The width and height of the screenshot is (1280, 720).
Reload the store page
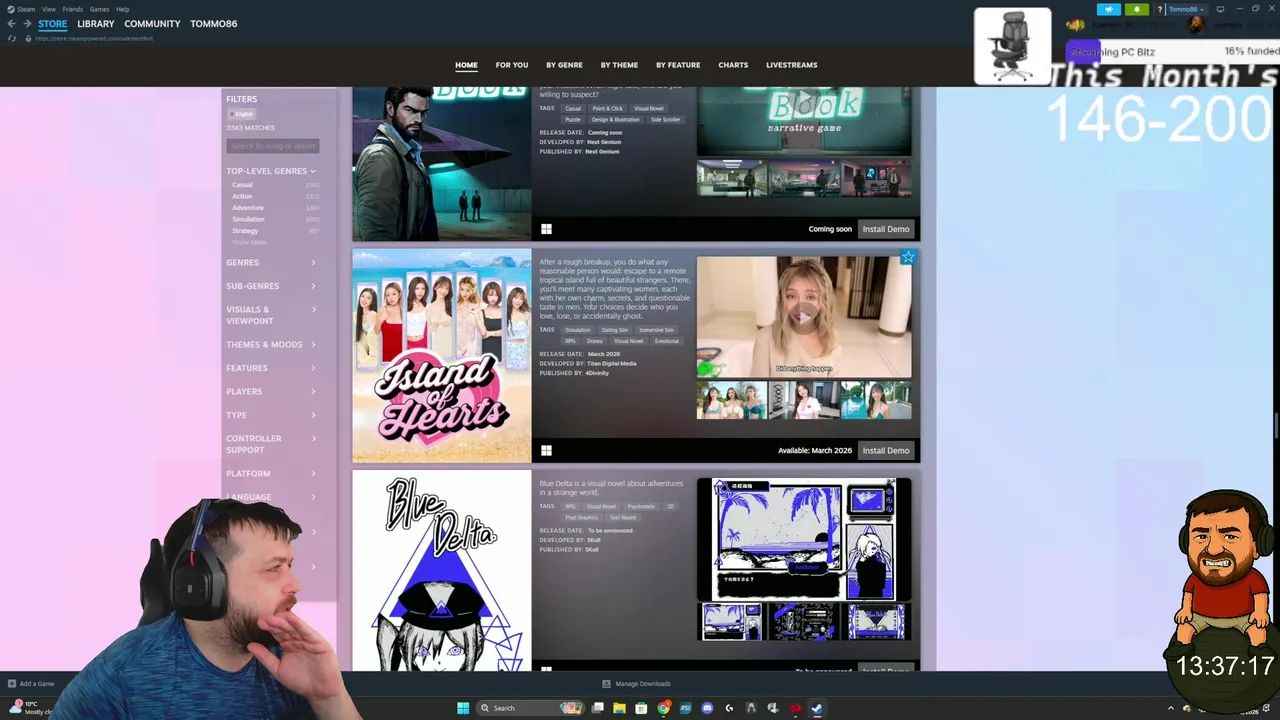coord(12,38)
